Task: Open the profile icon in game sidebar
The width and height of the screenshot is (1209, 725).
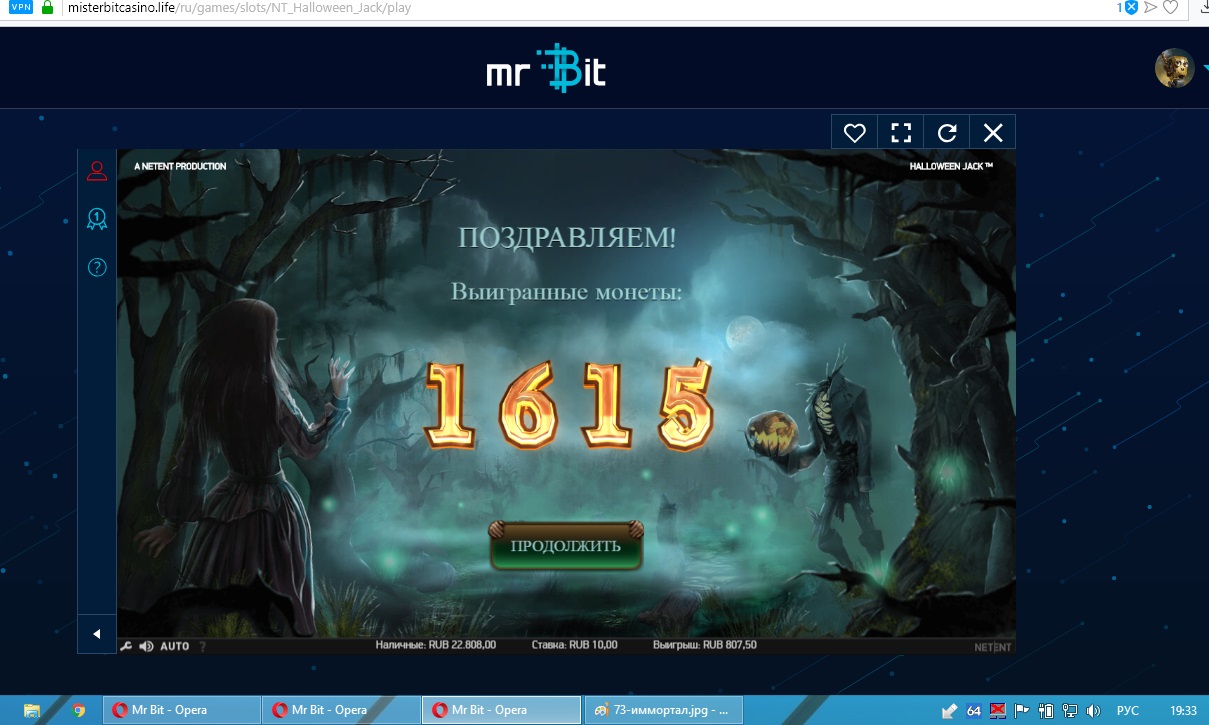Action: 97,171
